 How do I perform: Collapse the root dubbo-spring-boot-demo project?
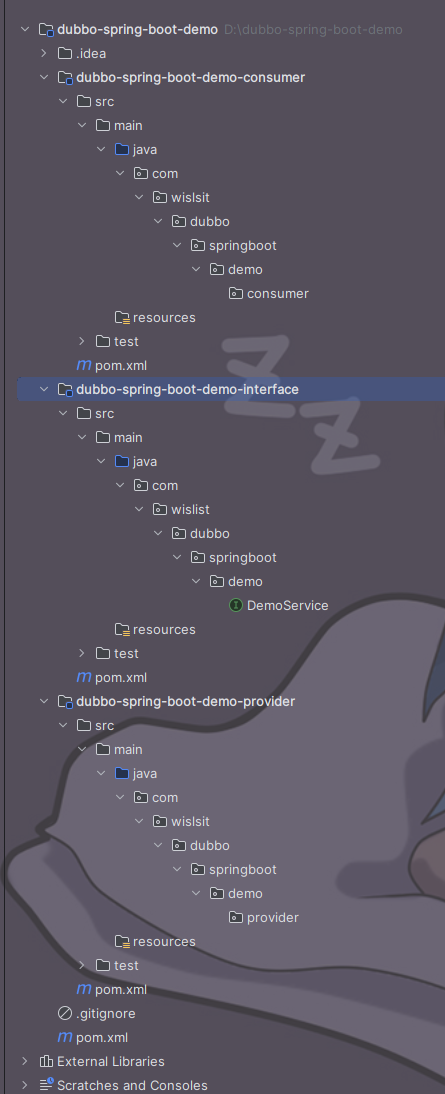click(x=25, y=29)
